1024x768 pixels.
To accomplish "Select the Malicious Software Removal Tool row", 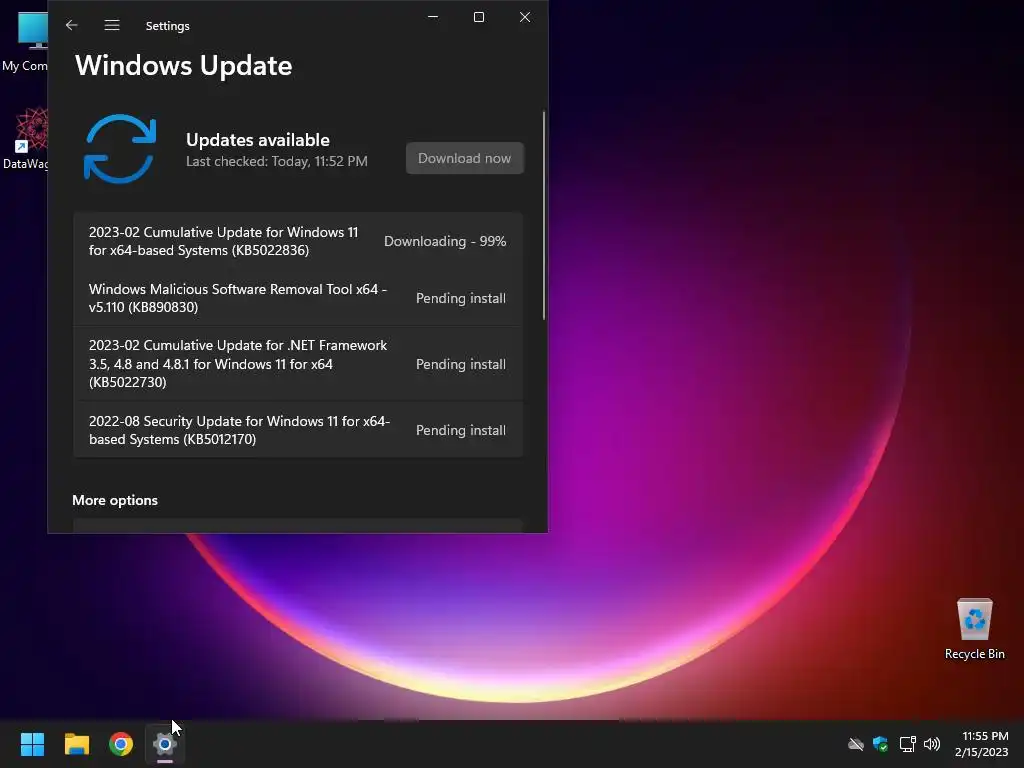I will [x=298, y=298].
